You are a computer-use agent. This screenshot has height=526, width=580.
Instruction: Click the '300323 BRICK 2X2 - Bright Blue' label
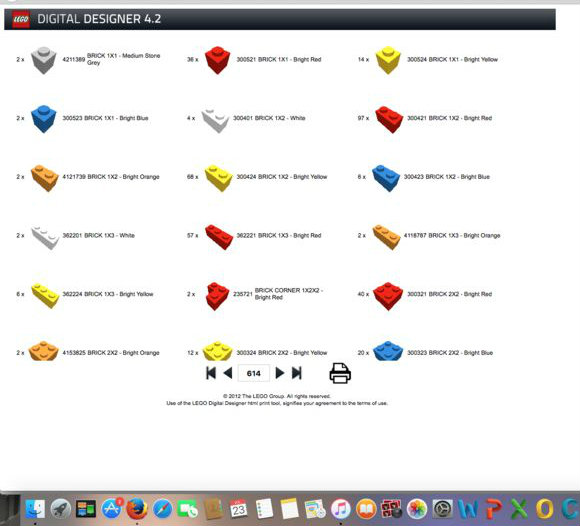coord(450,353)
